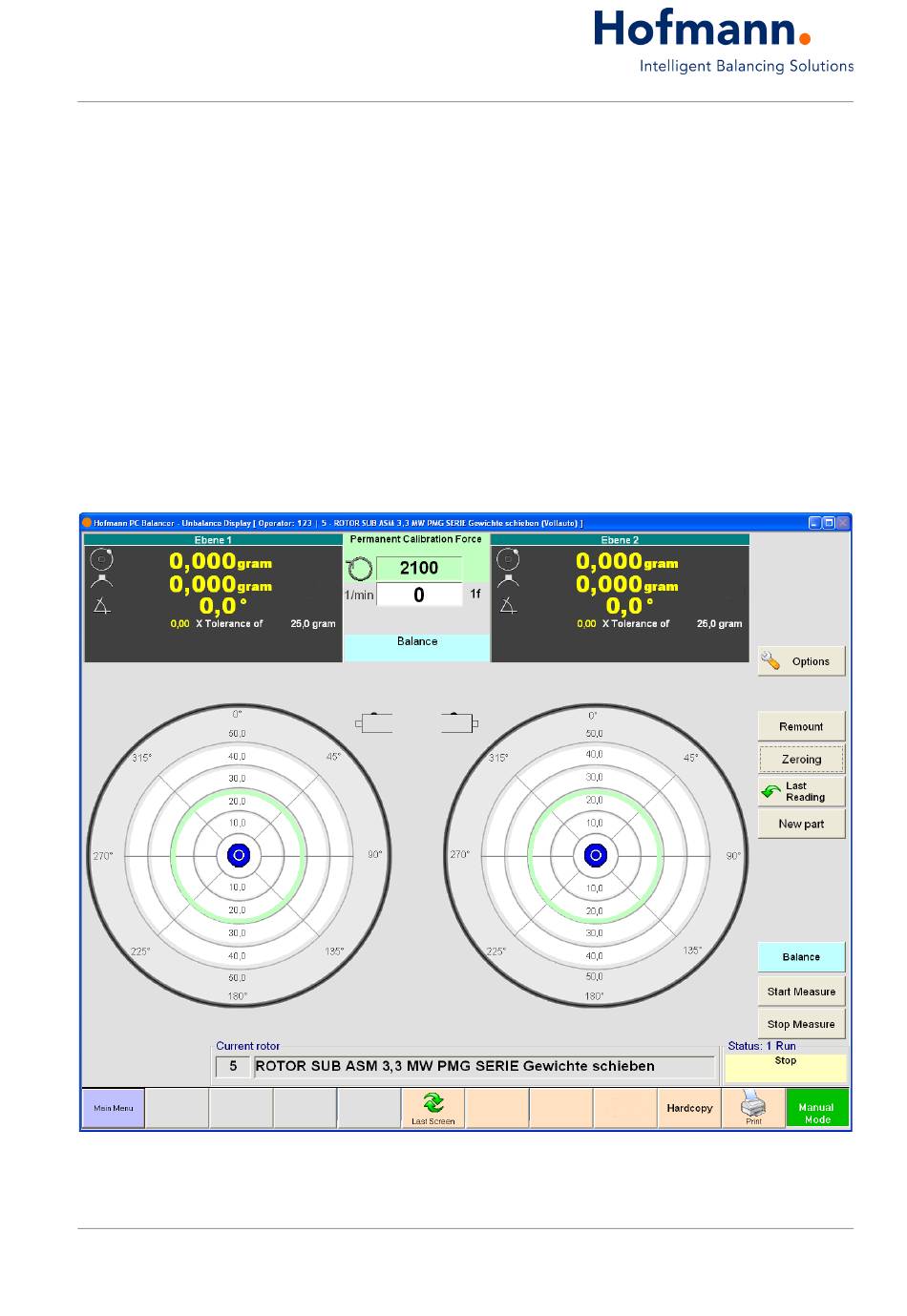This screenshot has height=1316, width=907.
Task: Open the Main Menu
Action: 113,1108
